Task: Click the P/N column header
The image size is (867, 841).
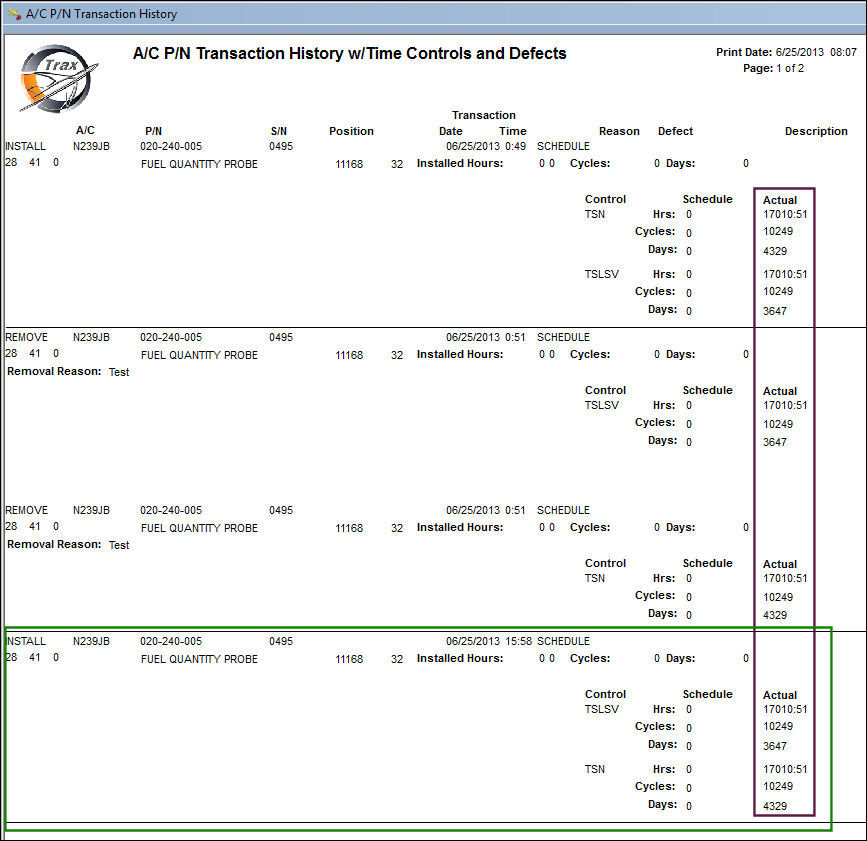Action: 153,131
